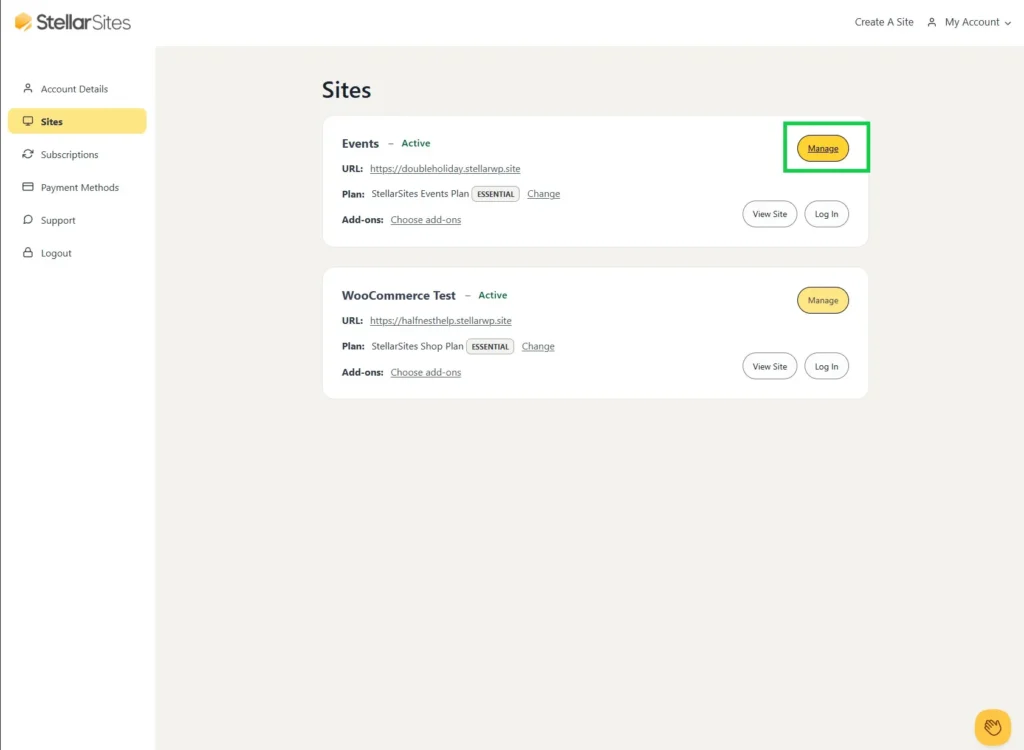The height and width of the screenshot is (750, 1024).
Task: Click the Sites monitor icon in sidebar
Action: pyautogui.click(x=28, y=121)
